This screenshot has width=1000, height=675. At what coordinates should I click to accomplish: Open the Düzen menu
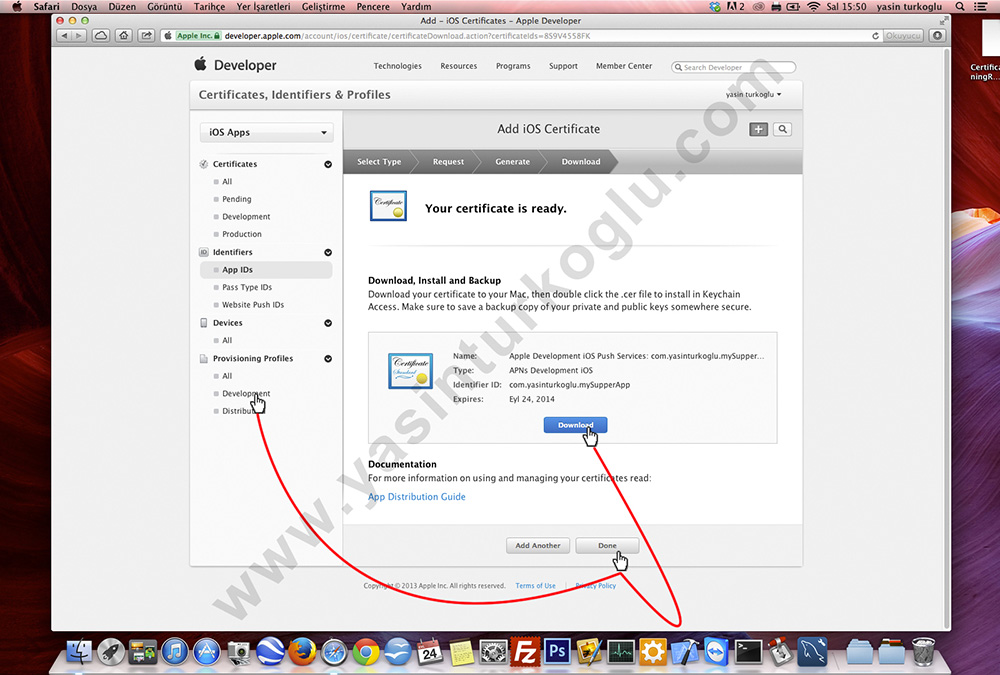click(x=122, y=6)
